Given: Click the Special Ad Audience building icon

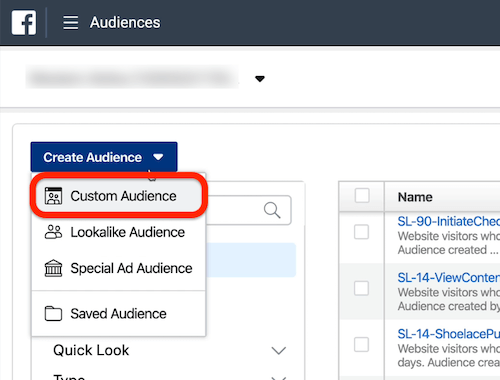Looking at the screenshot, I should coord(53,268).
